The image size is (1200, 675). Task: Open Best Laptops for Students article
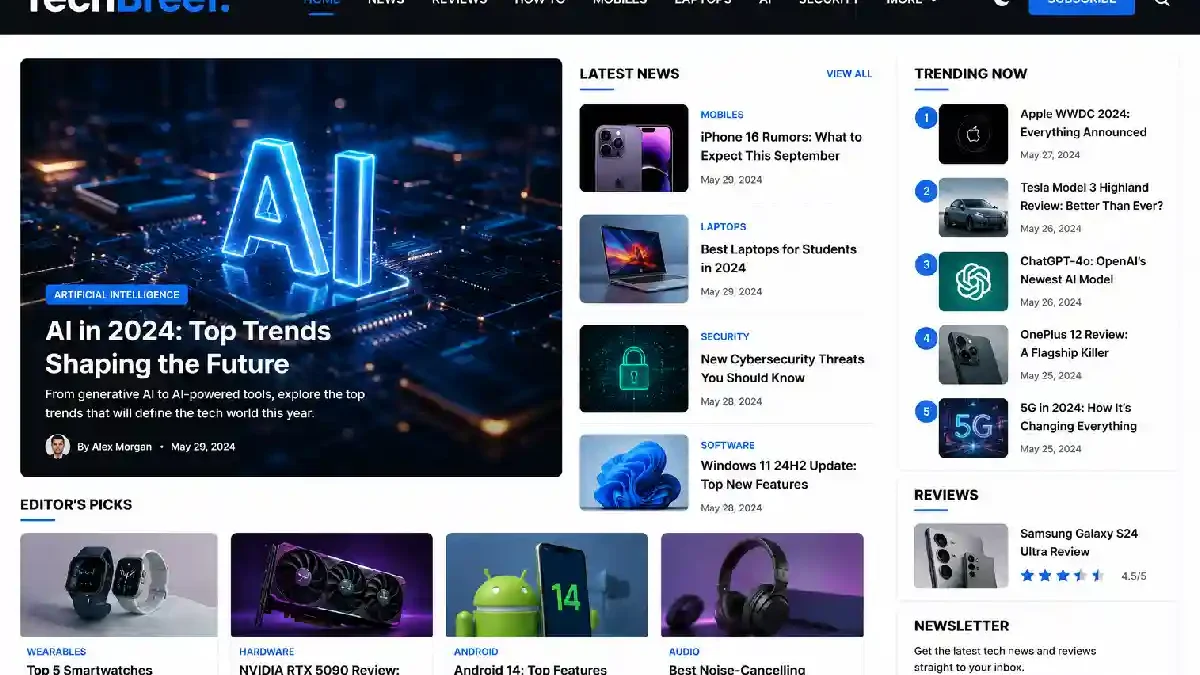tap(779, 258)
